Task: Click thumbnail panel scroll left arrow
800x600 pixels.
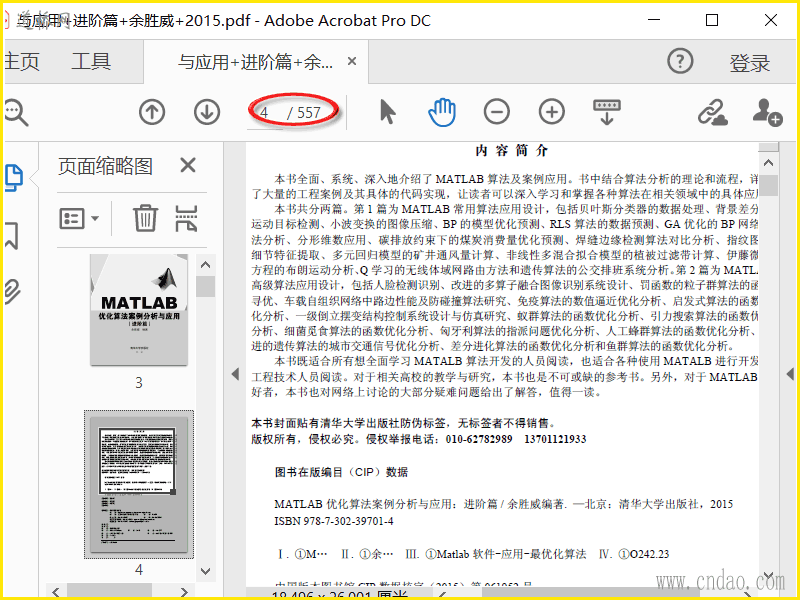Action: 56,592
